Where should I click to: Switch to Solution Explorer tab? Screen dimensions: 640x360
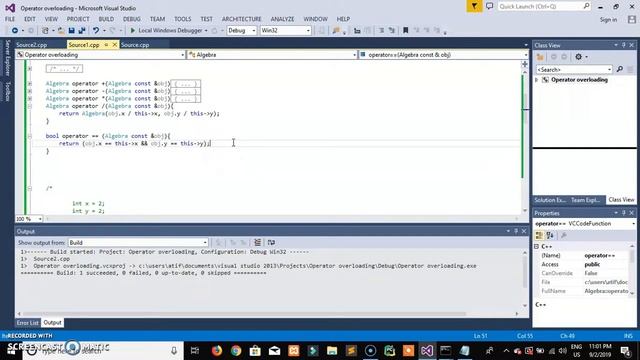click(x=550, y=200)
